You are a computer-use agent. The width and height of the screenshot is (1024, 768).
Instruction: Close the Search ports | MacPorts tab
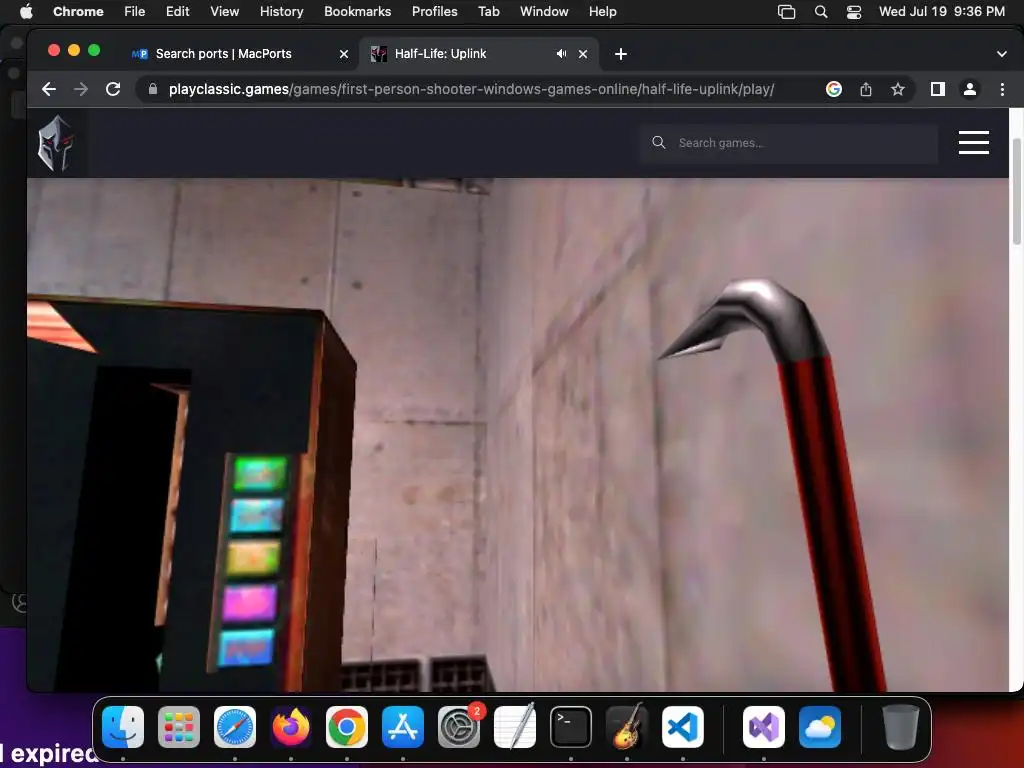click(344, 54)
